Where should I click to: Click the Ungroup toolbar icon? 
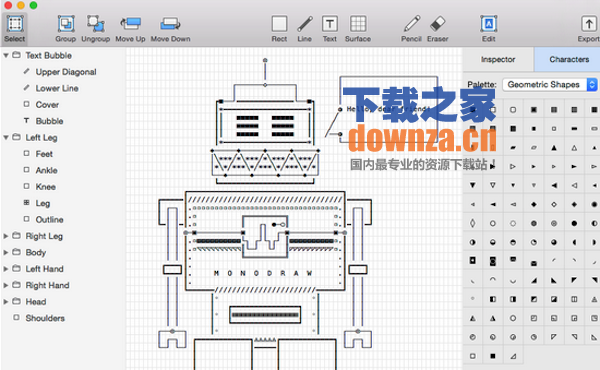coord(96,29)
